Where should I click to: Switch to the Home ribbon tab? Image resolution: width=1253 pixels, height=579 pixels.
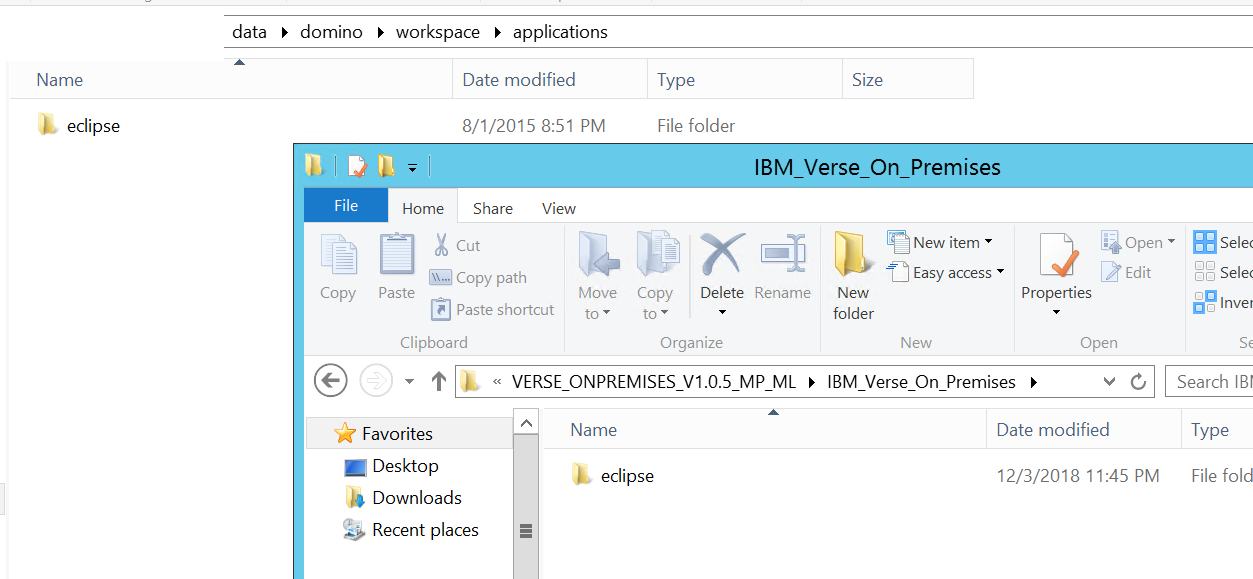pos(423,208)
